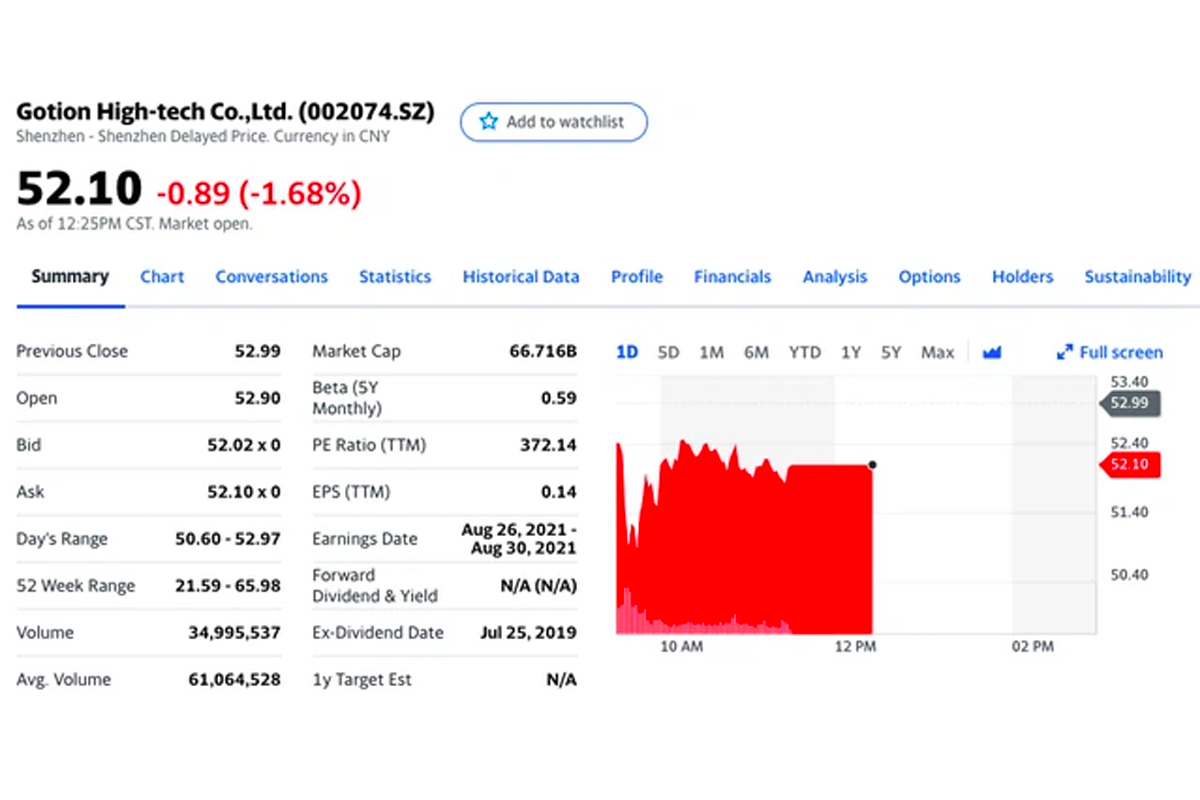Select the 1Y chart range
The width and height of the screenshot is (1200, 800).
pyautogui.click(x=851, y=352)
